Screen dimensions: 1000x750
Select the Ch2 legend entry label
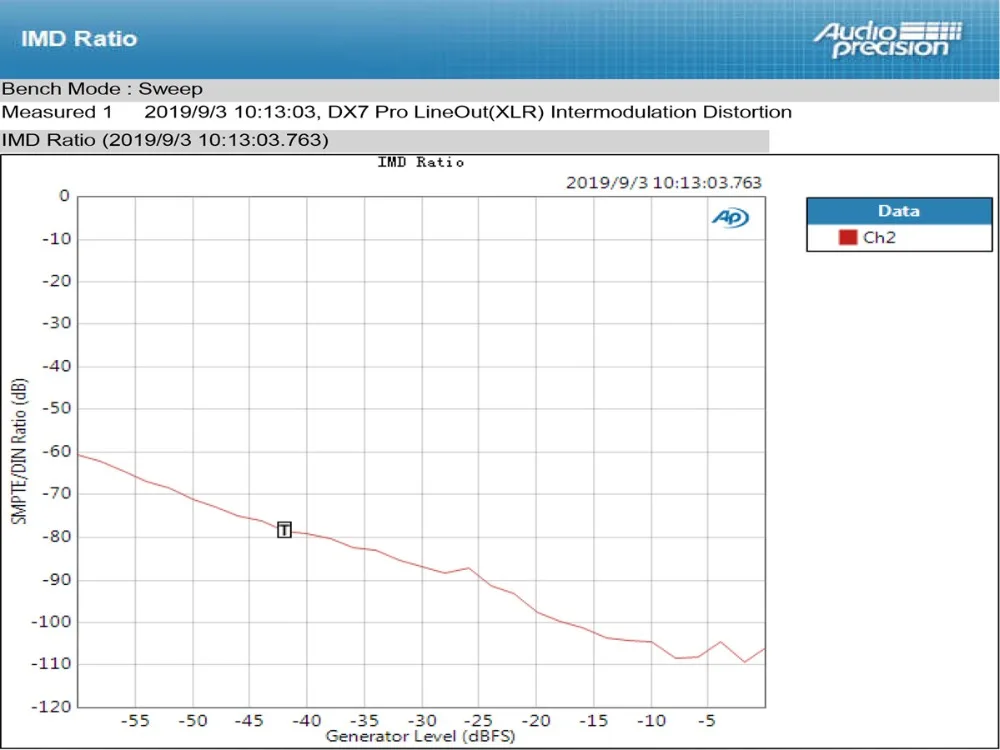click(879, 237)
